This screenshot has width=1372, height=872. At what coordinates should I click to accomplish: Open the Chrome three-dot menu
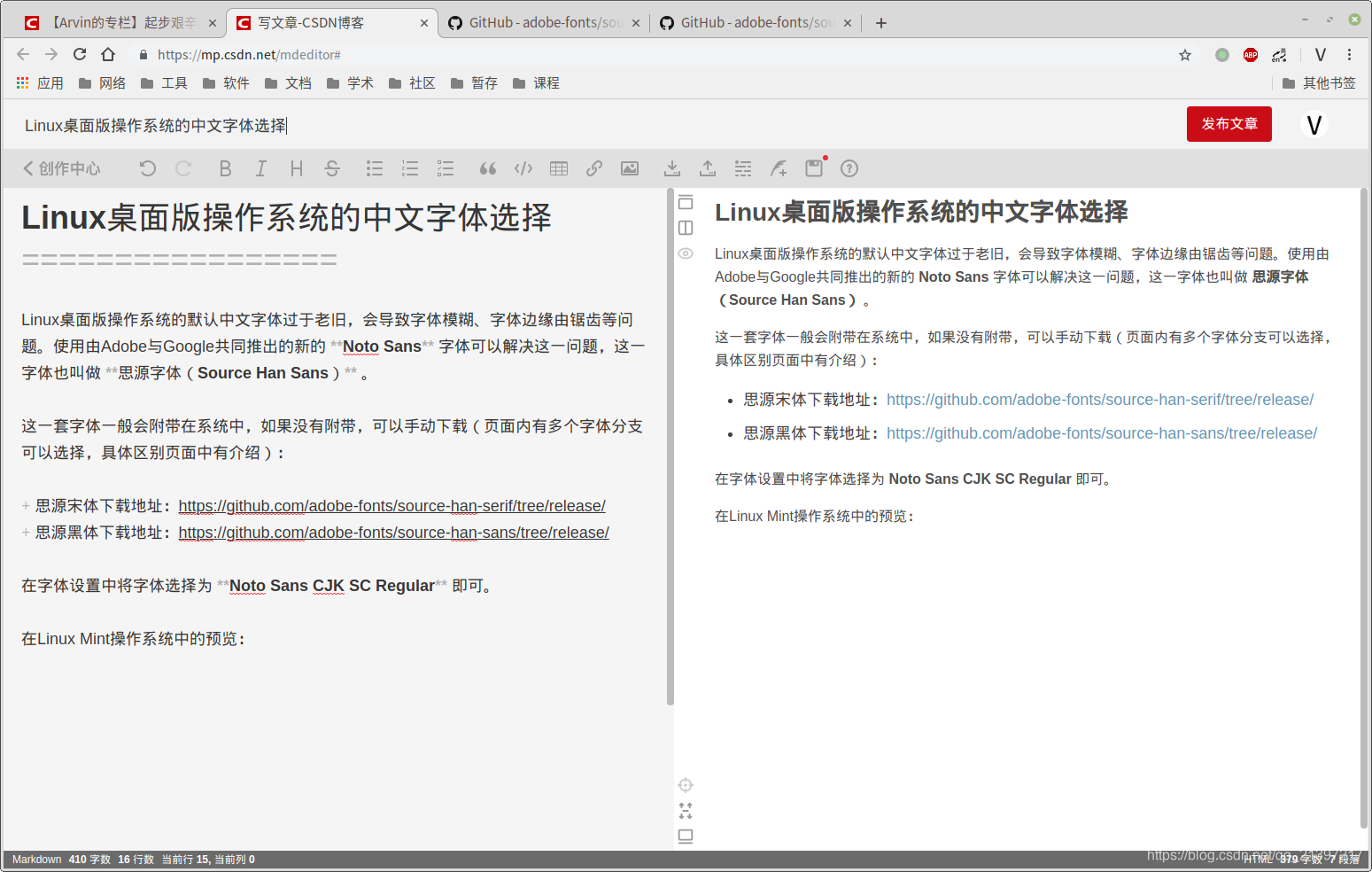(x=1350, y=55)
